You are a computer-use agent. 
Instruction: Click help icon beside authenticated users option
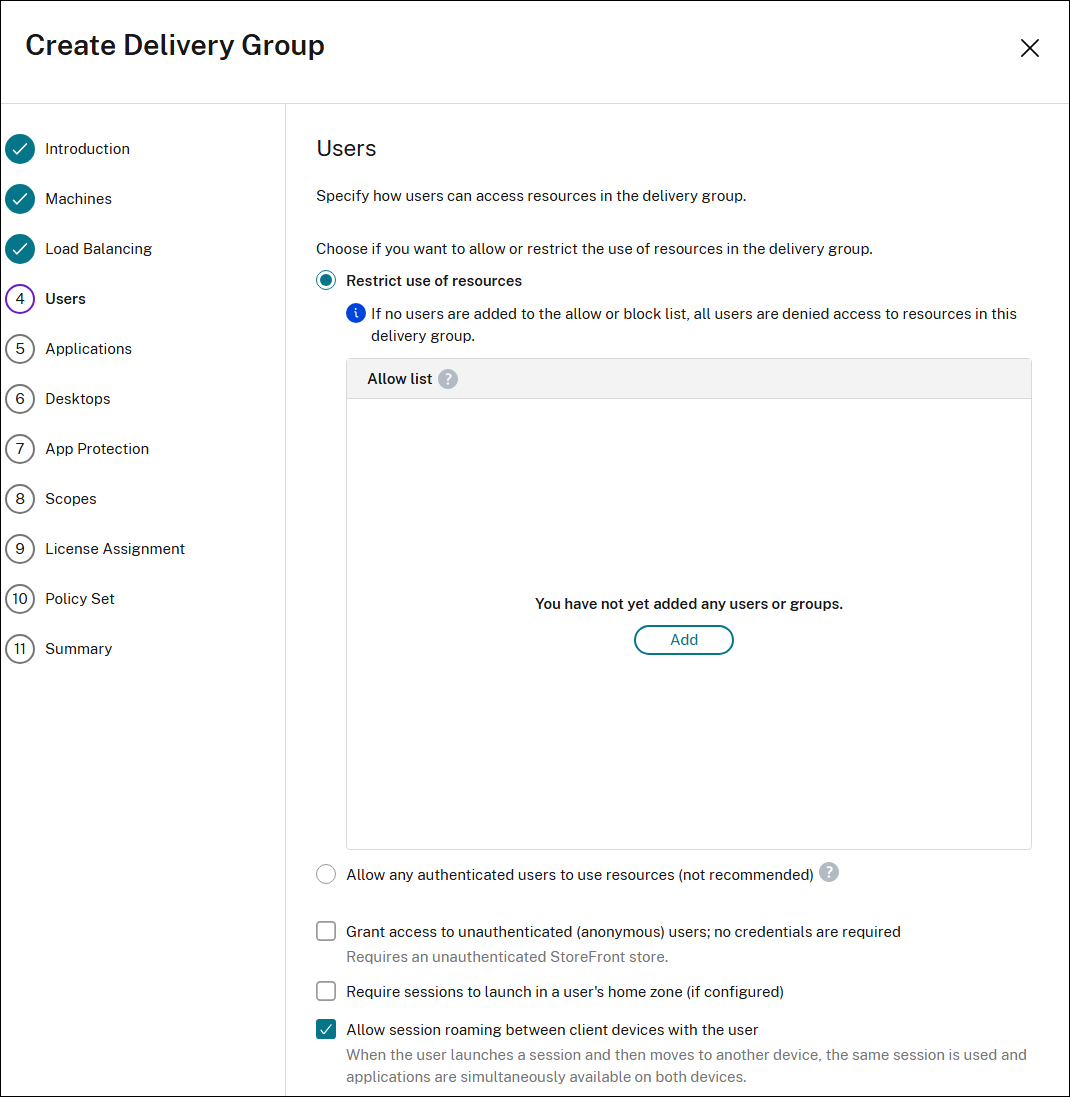pos(829,873)
